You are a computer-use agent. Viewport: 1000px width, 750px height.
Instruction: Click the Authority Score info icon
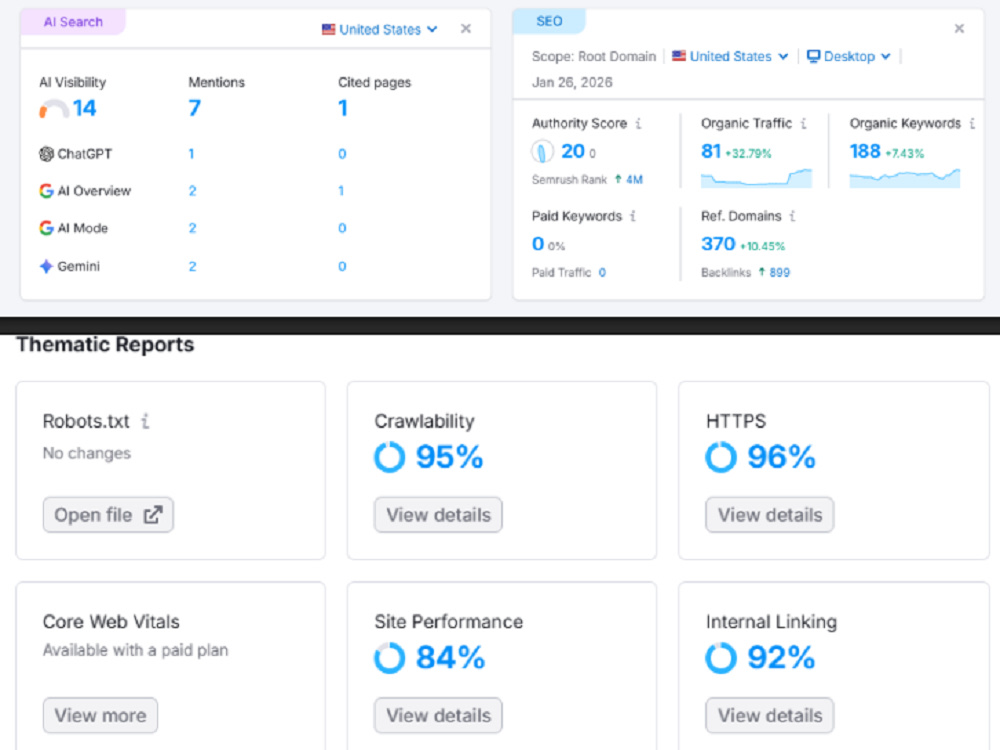(638, 123)
